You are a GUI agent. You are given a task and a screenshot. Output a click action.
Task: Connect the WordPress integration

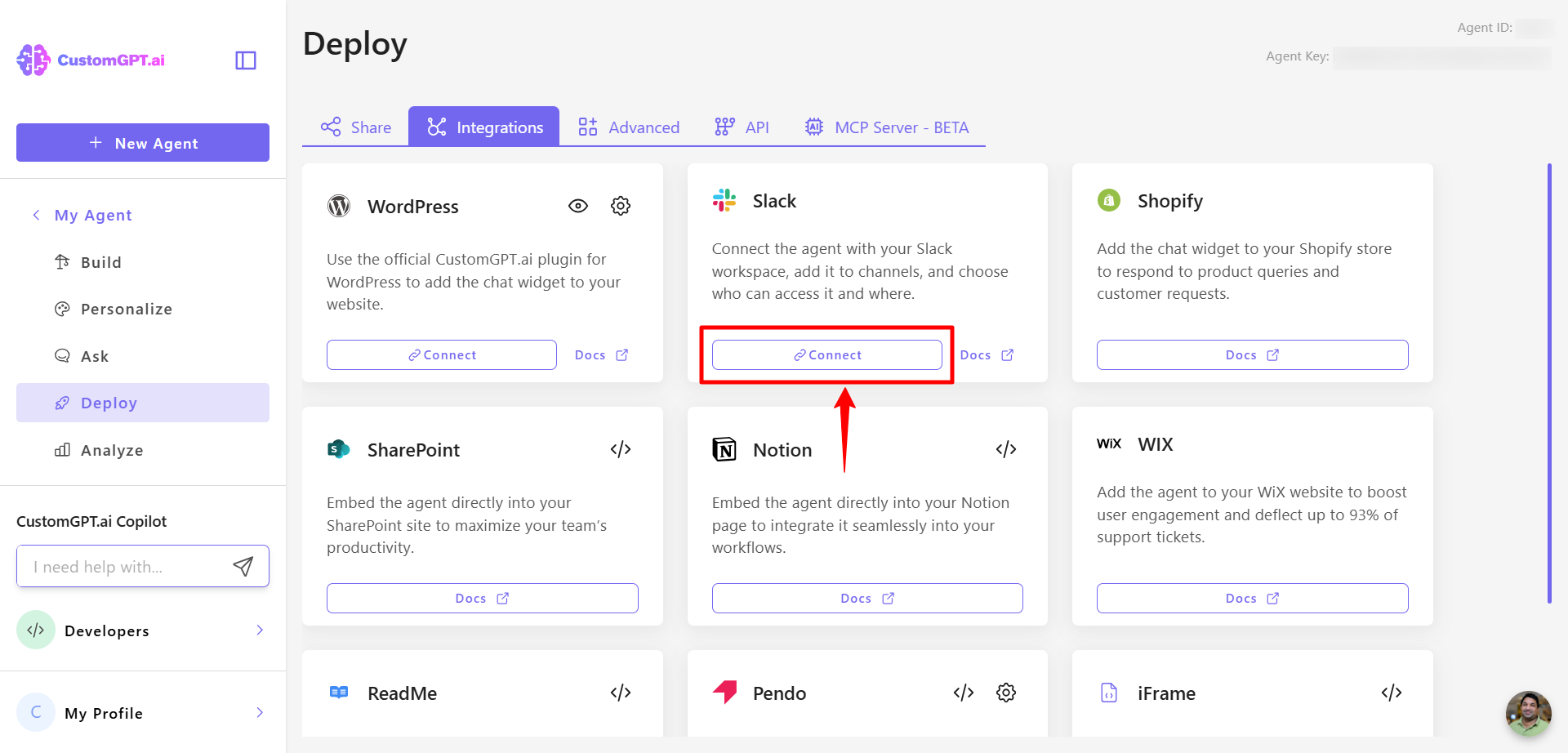442,354
